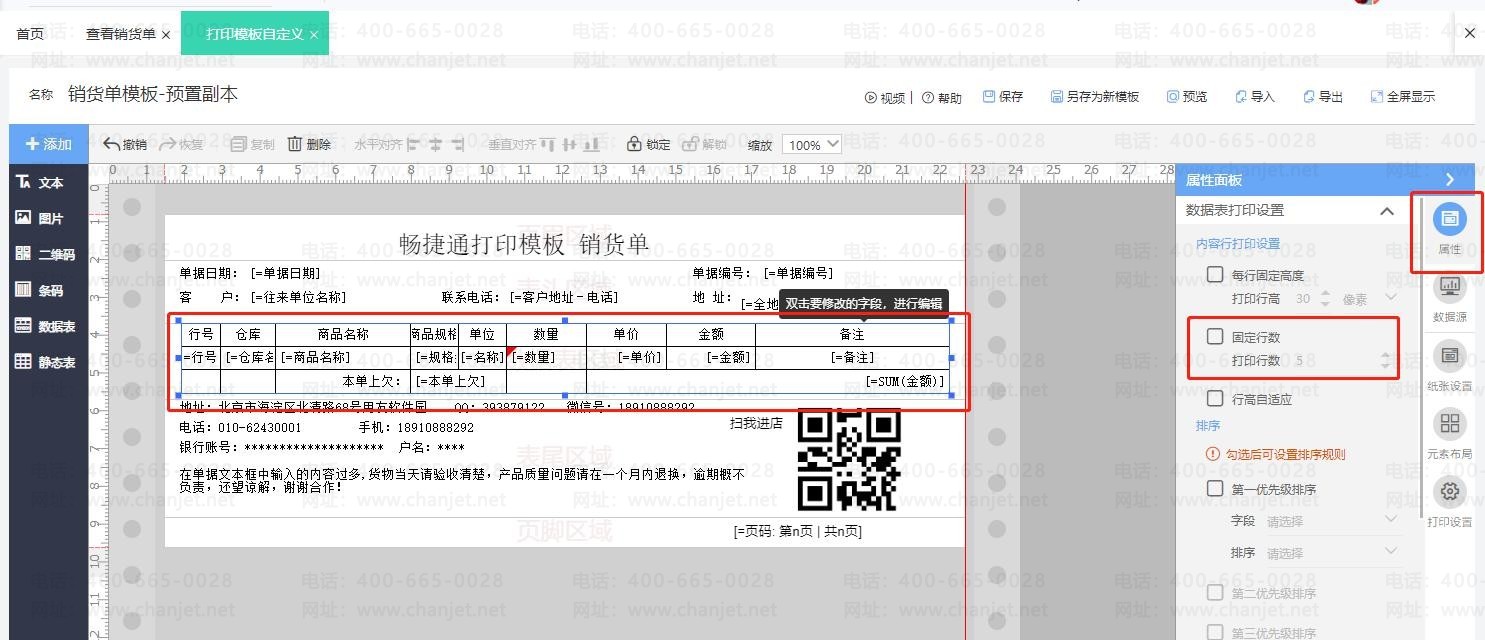Click the 添加 add button
Image resolution: width=1485 pixels, height=640 pixels.
48,144
